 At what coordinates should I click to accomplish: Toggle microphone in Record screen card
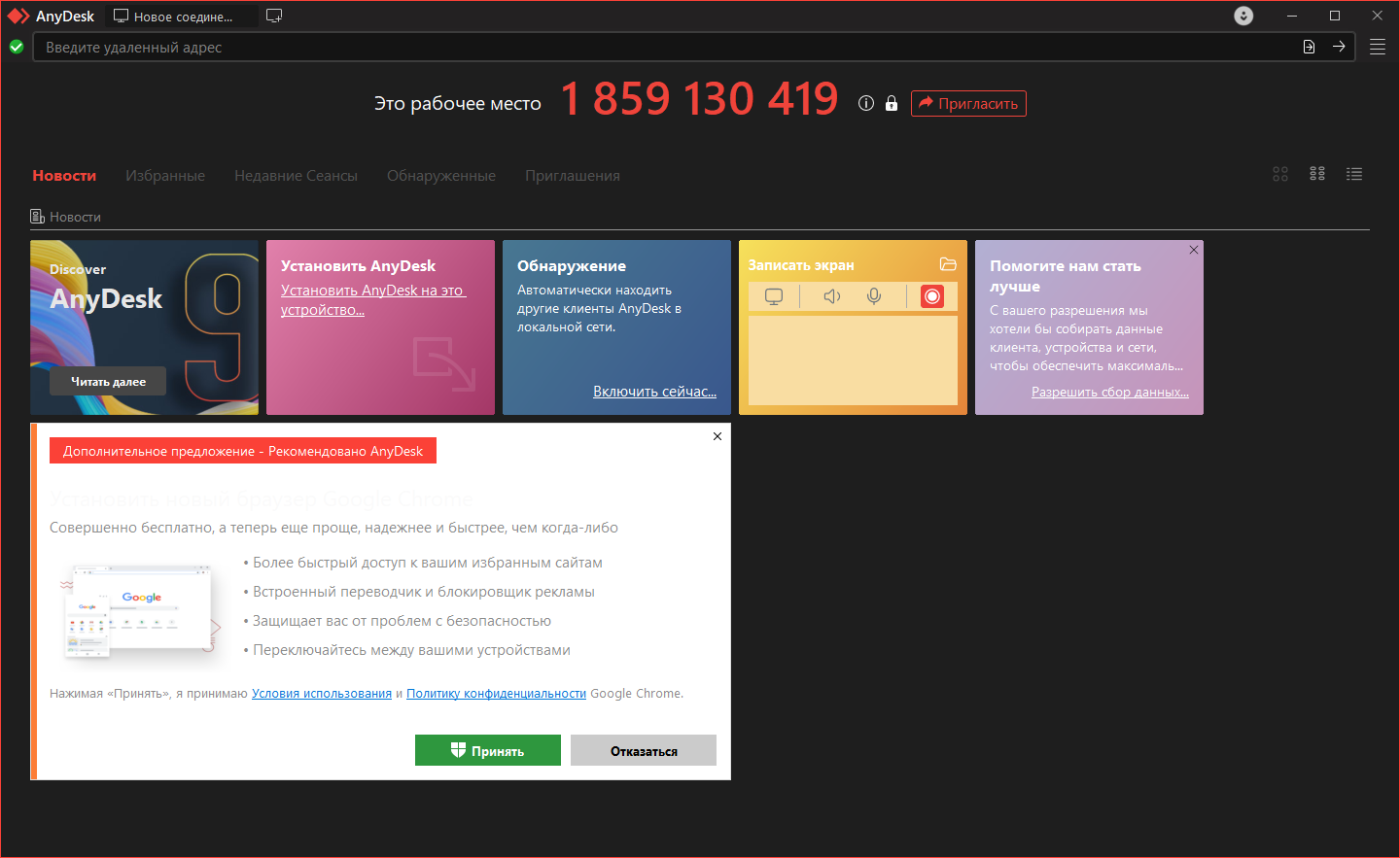tap(874, 296)
